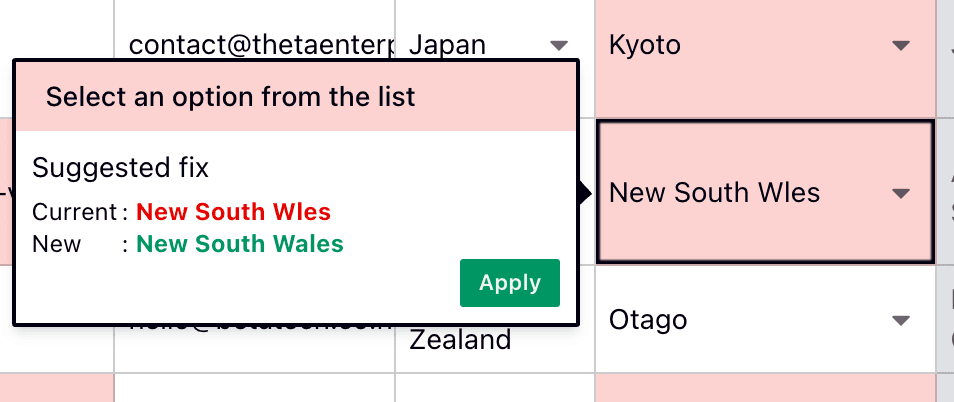Click the black pointer triangle beside the popup
Screen dimensions: 954x402
pyautogui.click(x=584, y=193)
